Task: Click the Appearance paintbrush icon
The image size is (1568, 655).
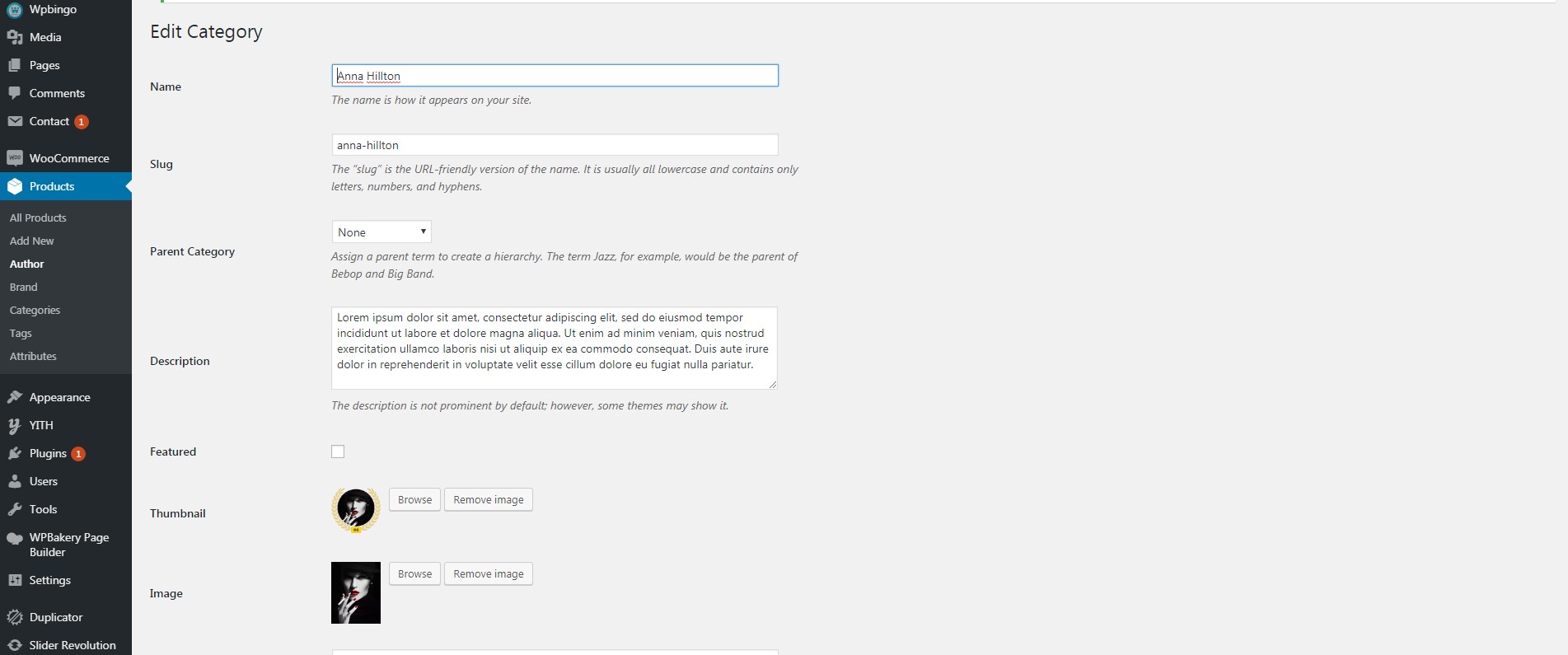Action: (14, 397)
